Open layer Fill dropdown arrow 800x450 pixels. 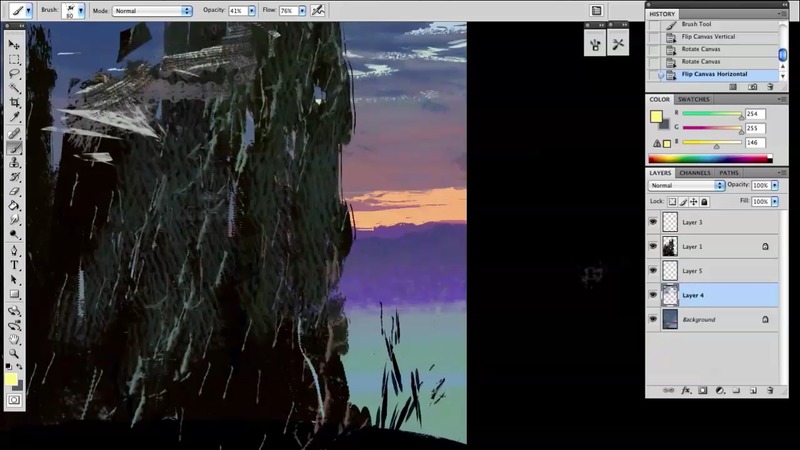coord(774,202)
